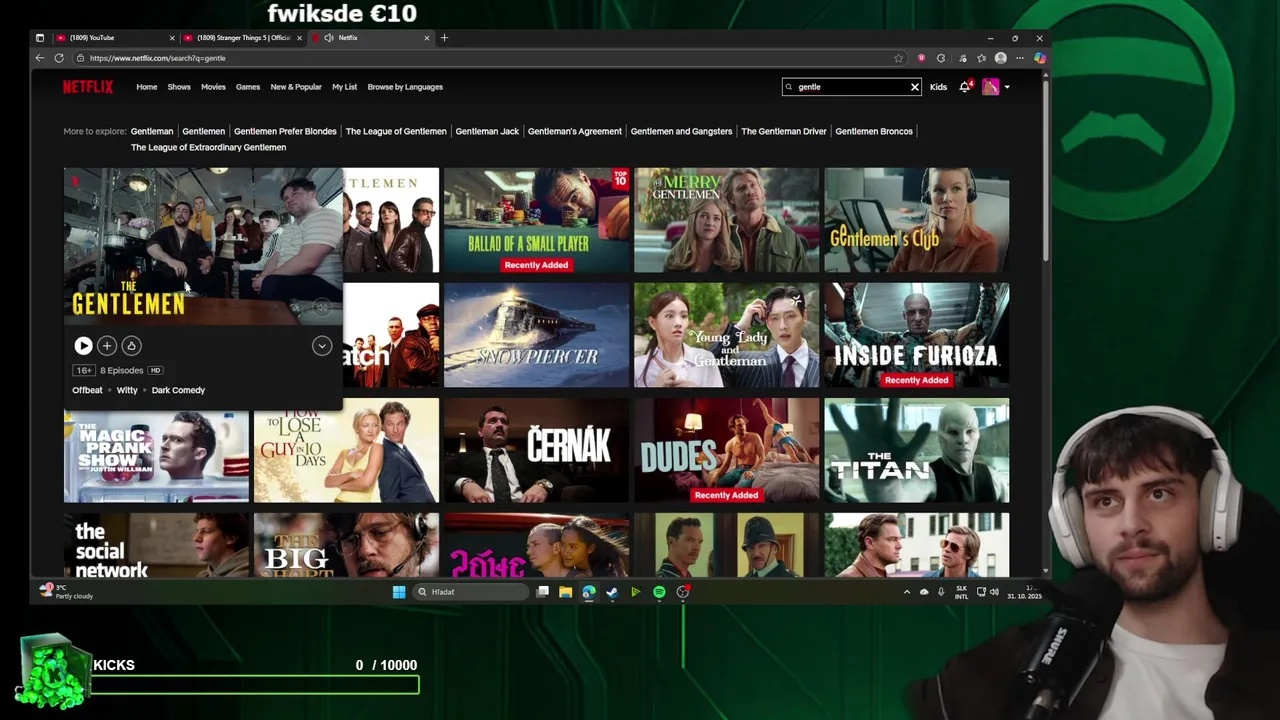This screenshot has width=1280, height=720.
Task: Toggle mute on The Gentlemen preview
Action: 321,307
